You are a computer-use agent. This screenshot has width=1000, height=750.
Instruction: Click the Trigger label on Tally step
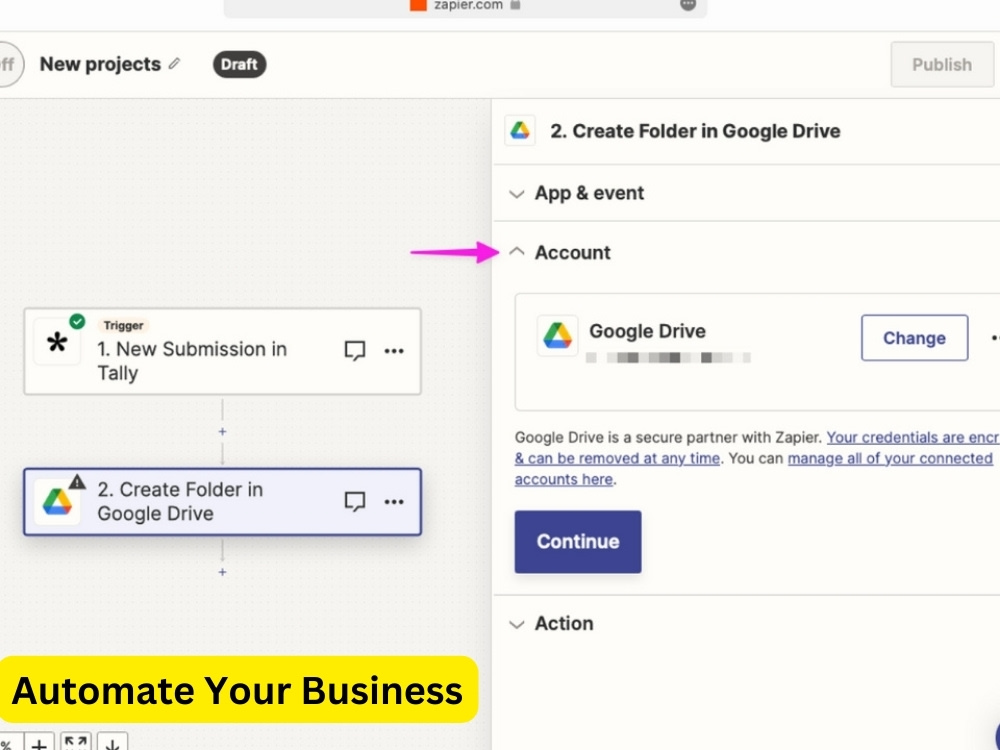point(123,325)
